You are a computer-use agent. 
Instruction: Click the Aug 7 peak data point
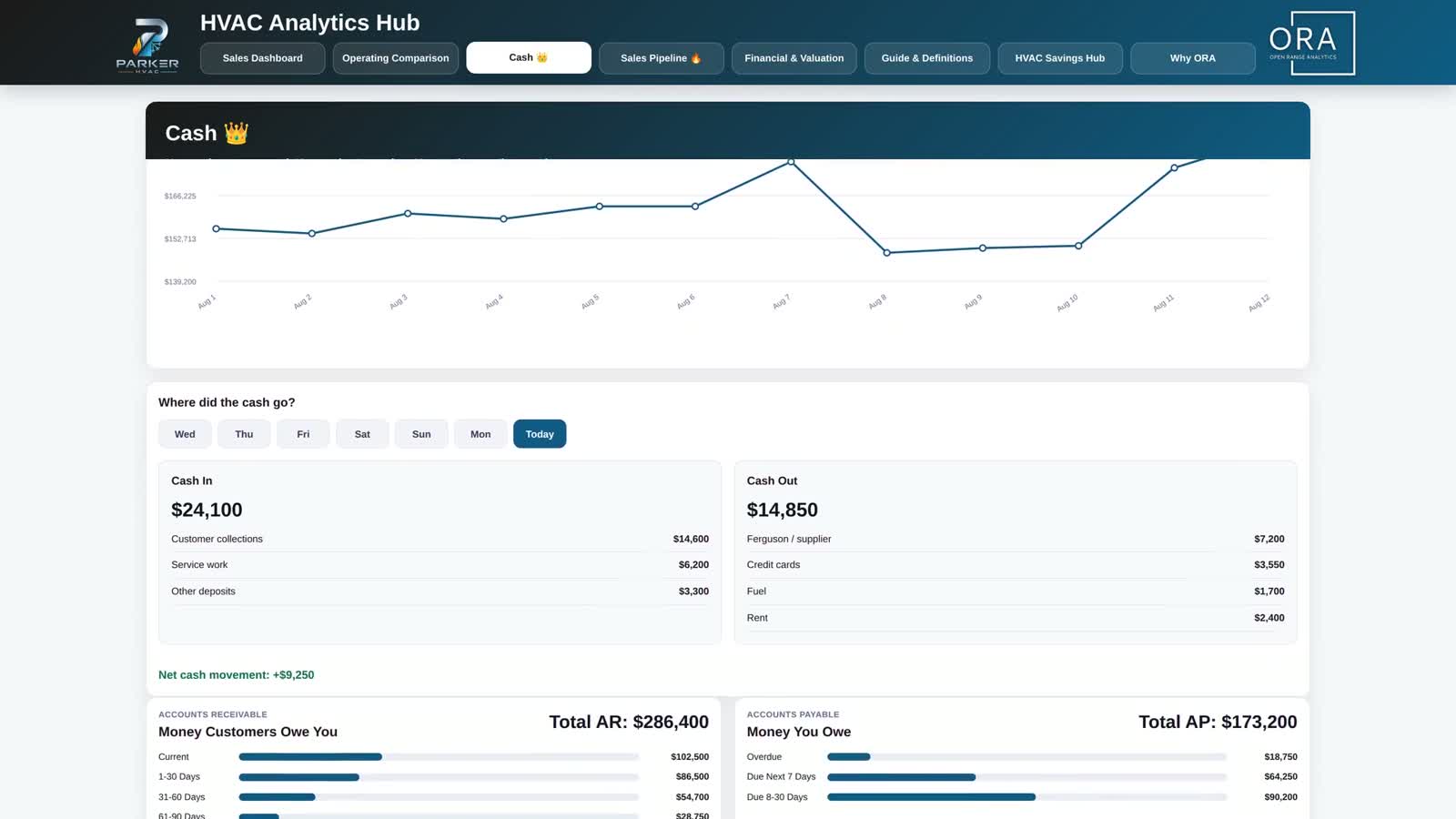click(x=791, y=162)
